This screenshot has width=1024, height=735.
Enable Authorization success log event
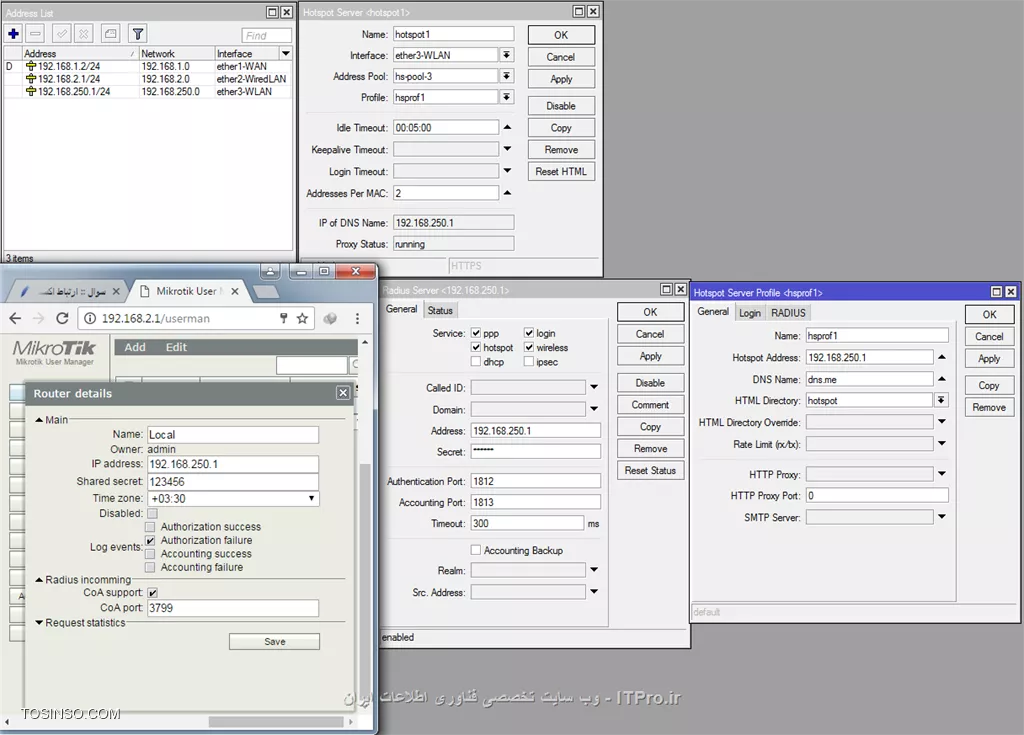150,527
